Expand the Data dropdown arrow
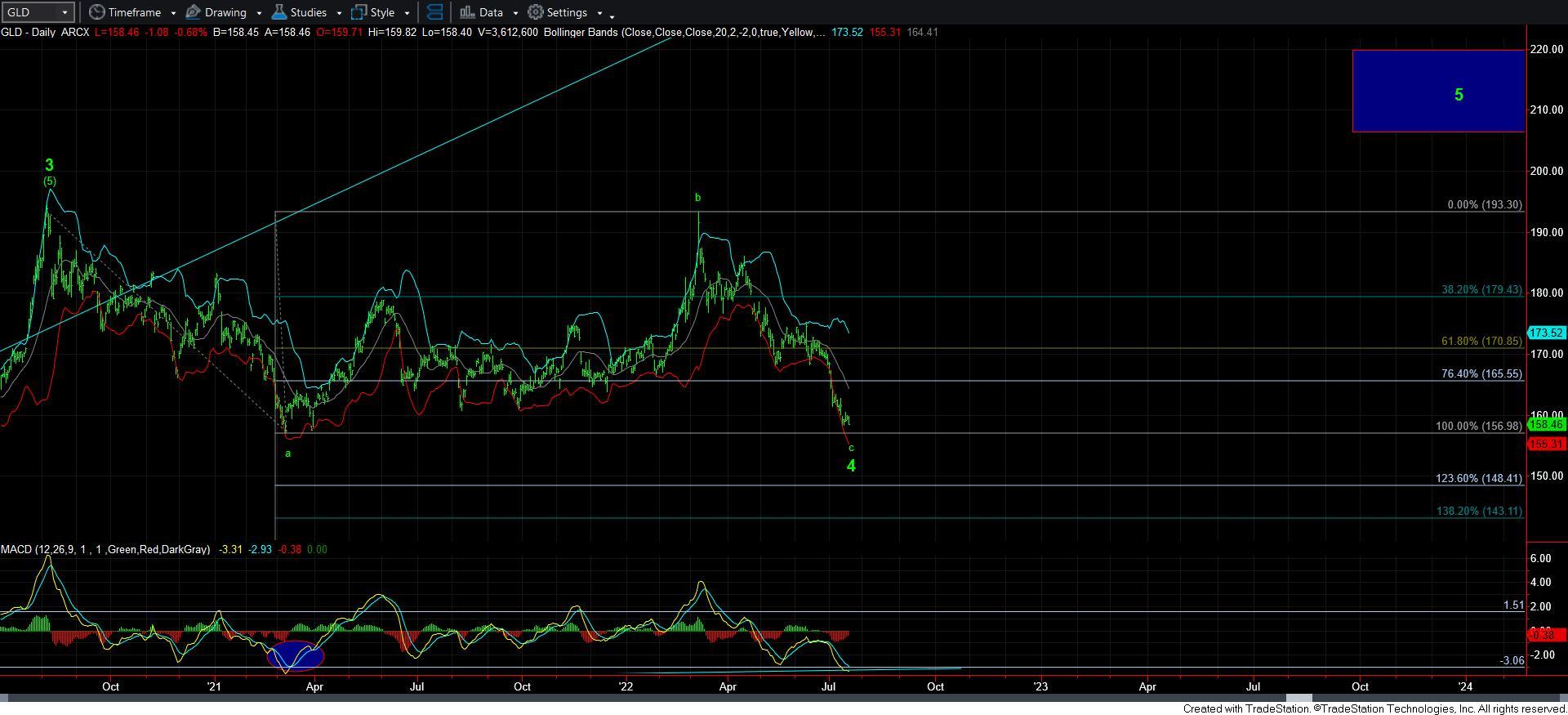 tap(515, 13)
